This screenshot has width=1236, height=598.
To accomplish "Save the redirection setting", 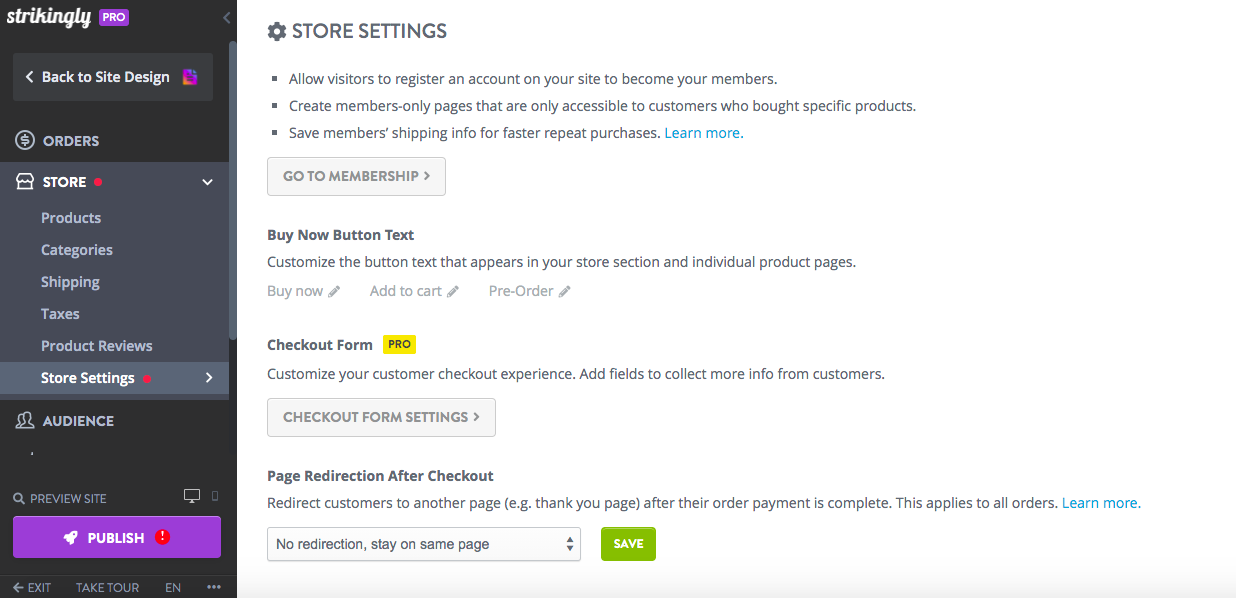I will (628, 544).
